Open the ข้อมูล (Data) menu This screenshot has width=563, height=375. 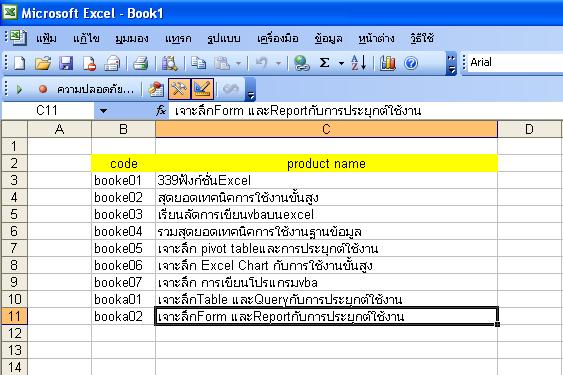(328, 38)
